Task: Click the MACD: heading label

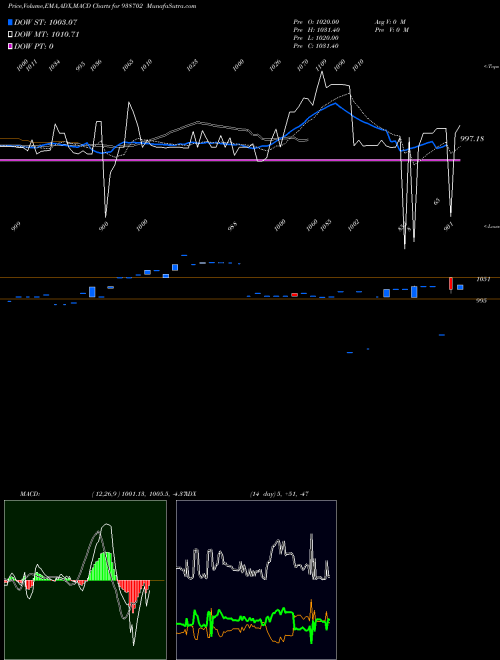Action: (30, 494)
